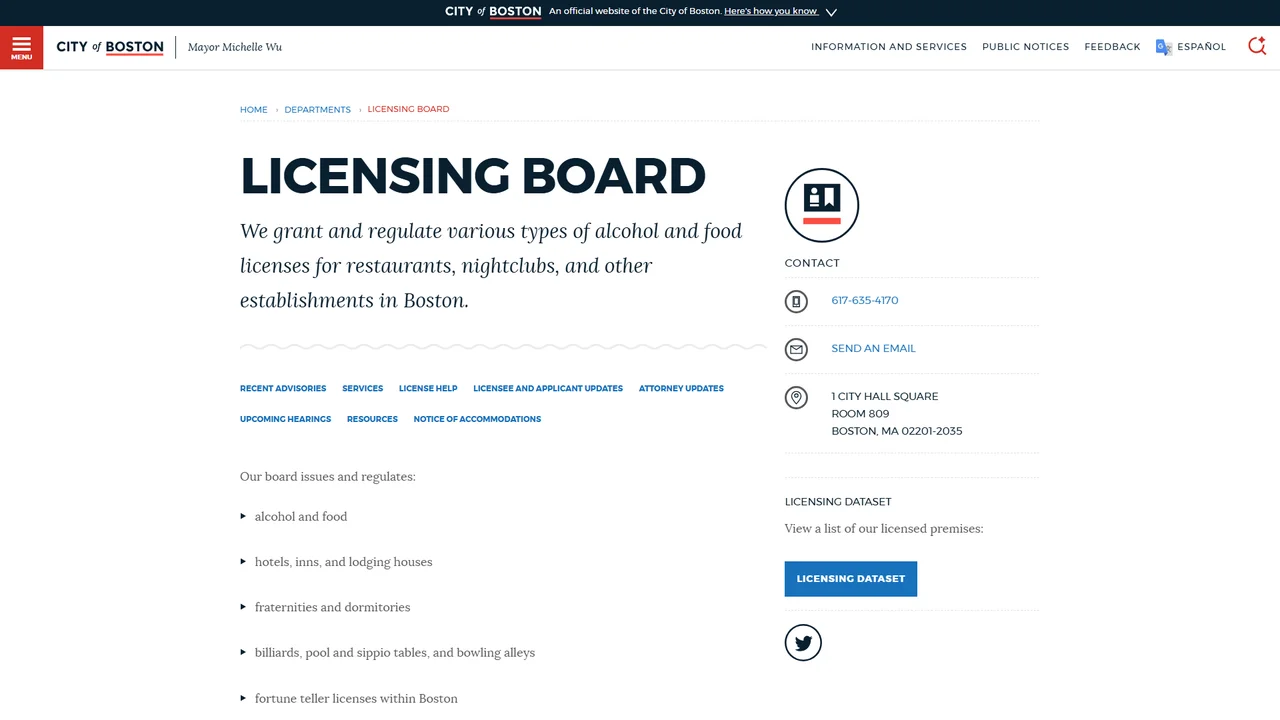This screenshot has width=1280, height=720.
Task: Open Information and Services menu
Action: click(889, 47)
